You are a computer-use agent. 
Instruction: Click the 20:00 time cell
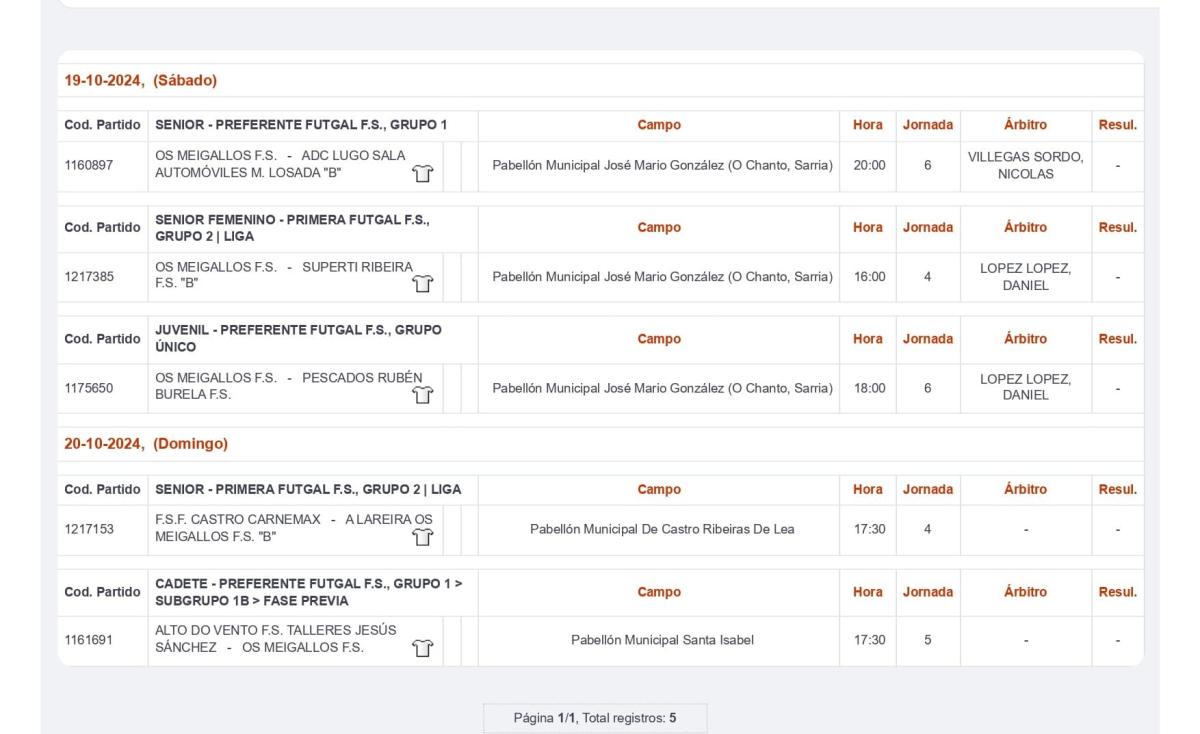pyautogui.click(x=869, y=165)
